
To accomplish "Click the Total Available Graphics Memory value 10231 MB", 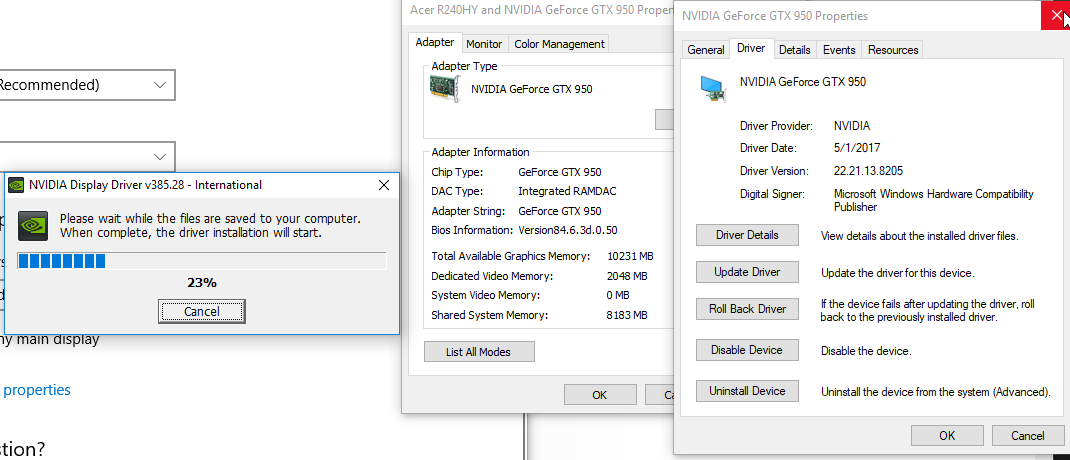I will pos(631,257).
